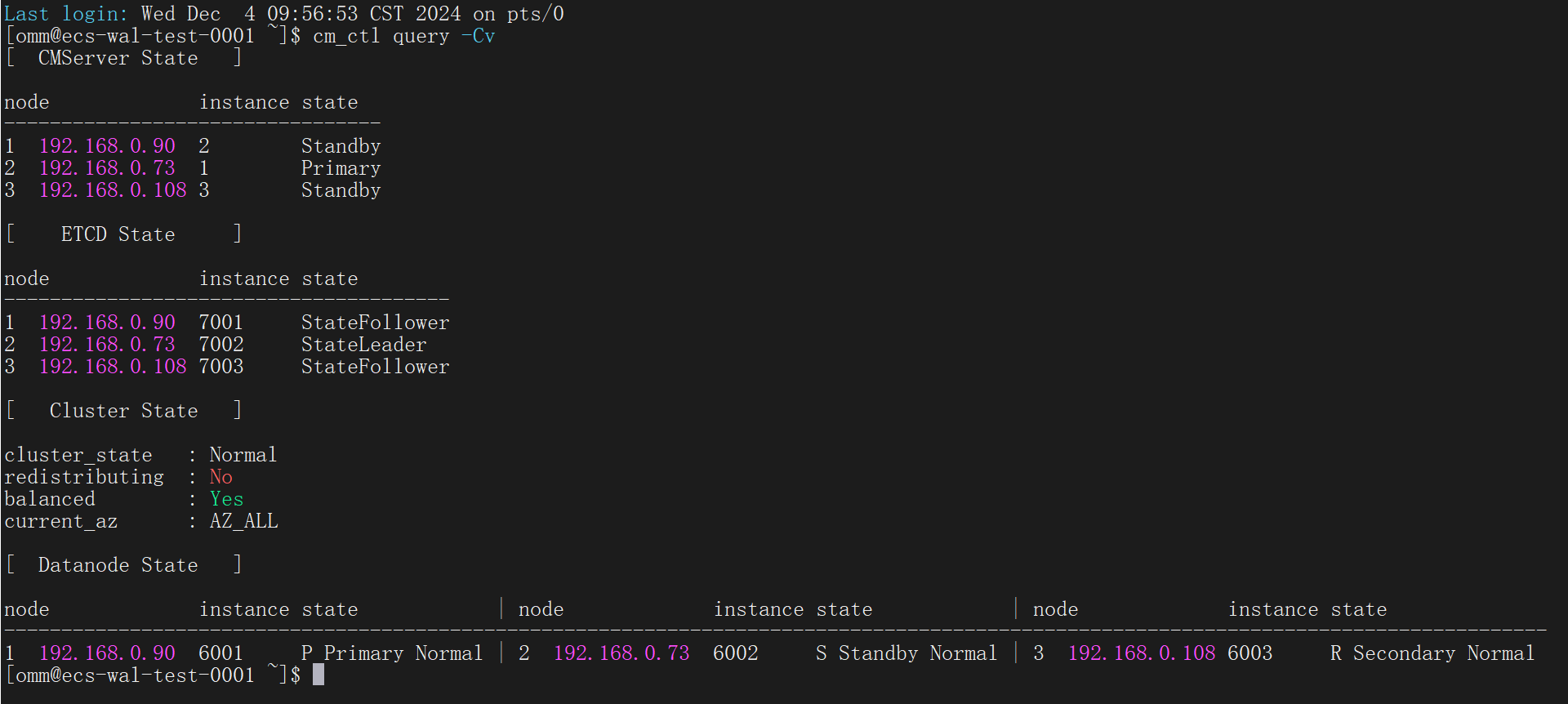The width and height of the screenshot is (1568, 704).
Task: Select ETCD instance number 7001
Action: click(220, 323)
